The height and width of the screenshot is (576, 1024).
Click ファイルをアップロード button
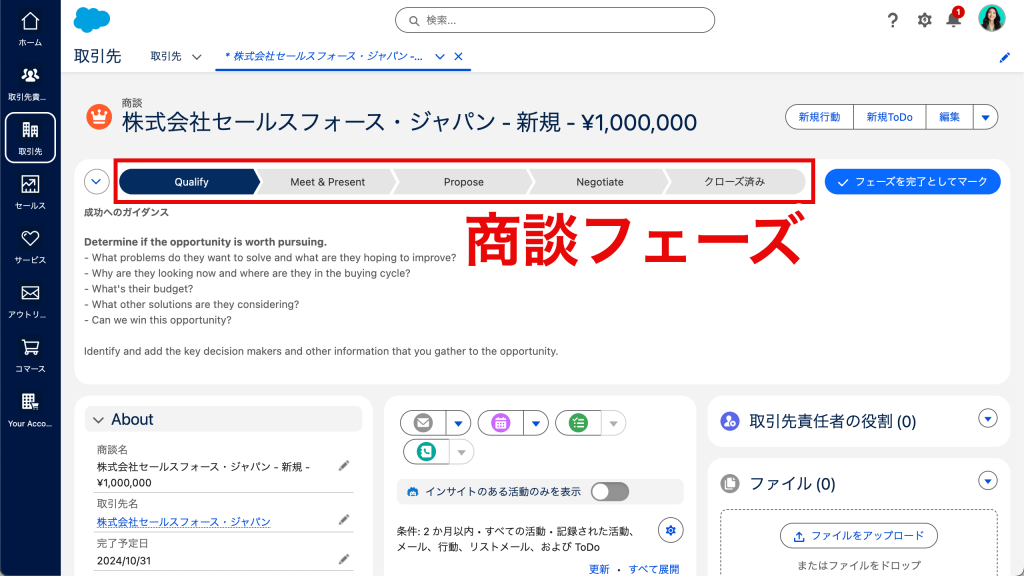click(859, 536)
